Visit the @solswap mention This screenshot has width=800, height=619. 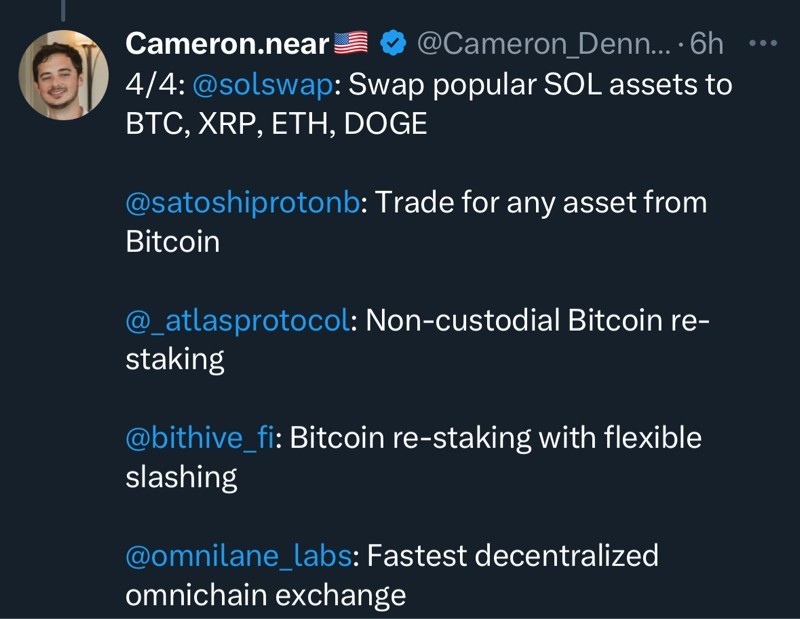pos(260,84)
